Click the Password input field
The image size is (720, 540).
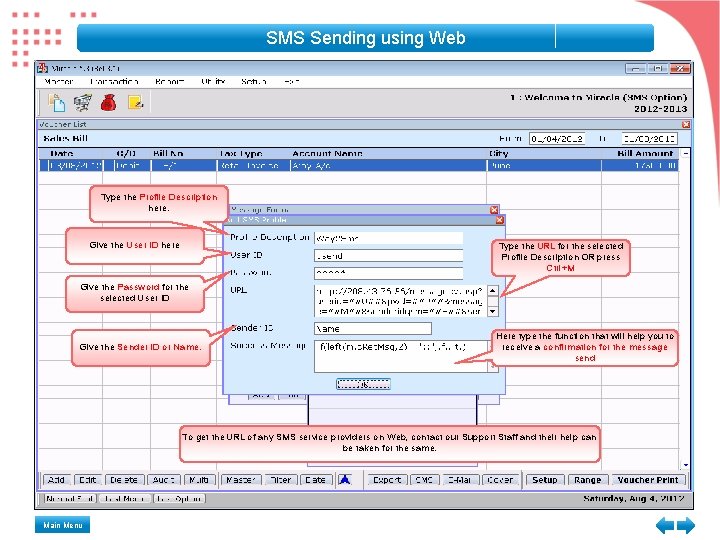pos(388,273)
